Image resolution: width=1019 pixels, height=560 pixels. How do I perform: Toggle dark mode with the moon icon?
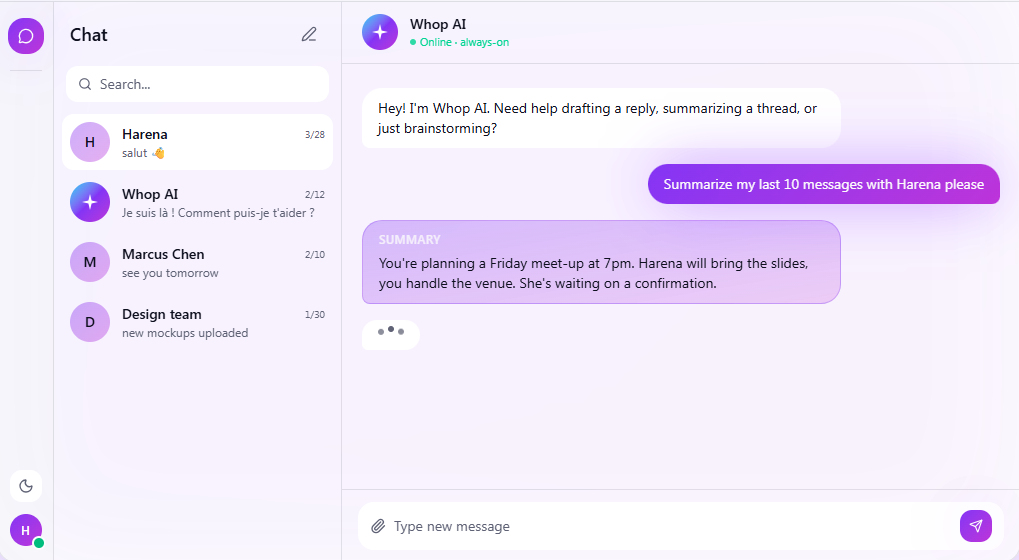tap(26, 486)
